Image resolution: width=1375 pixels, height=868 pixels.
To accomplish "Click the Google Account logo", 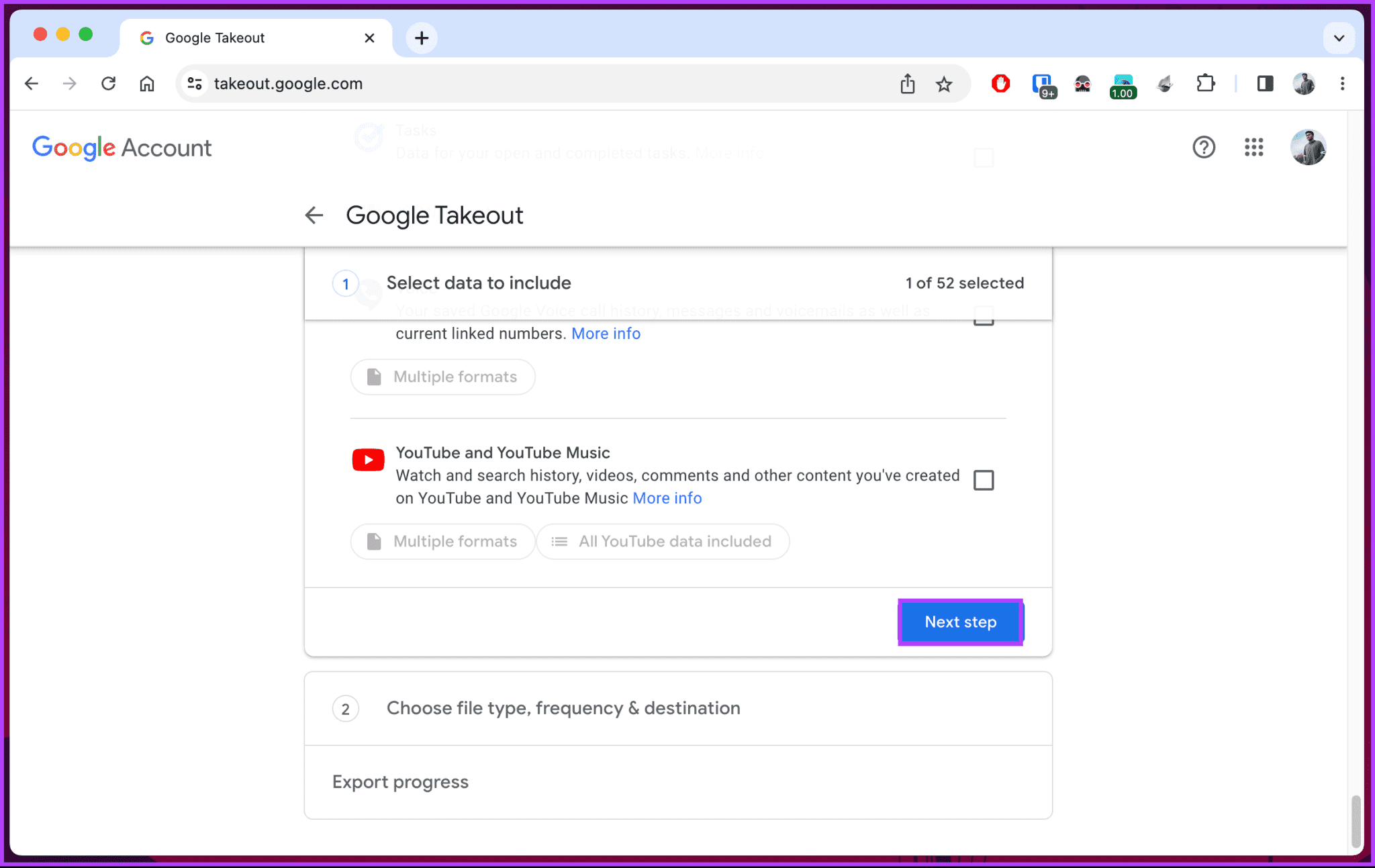I will (122, 148).
